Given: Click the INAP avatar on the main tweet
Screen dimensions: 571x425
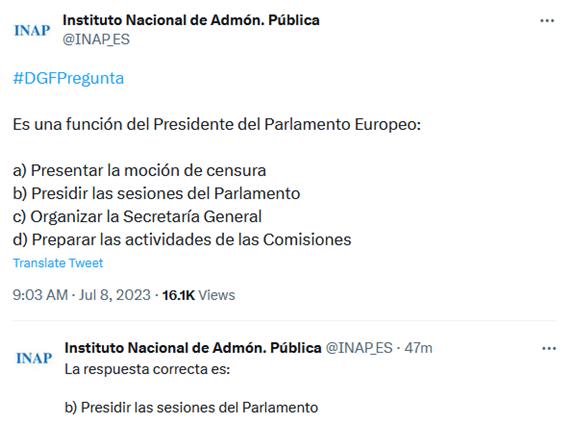Looking at the screenshot, I should [32, 30].
